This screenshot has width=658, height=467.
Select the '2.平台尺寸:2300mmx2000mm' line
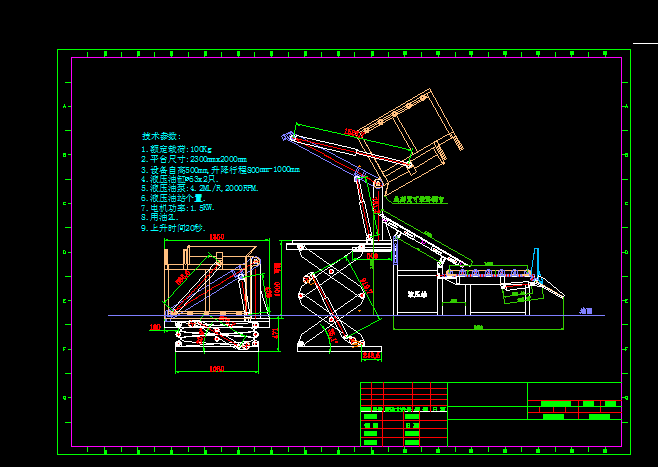[194, 159]
